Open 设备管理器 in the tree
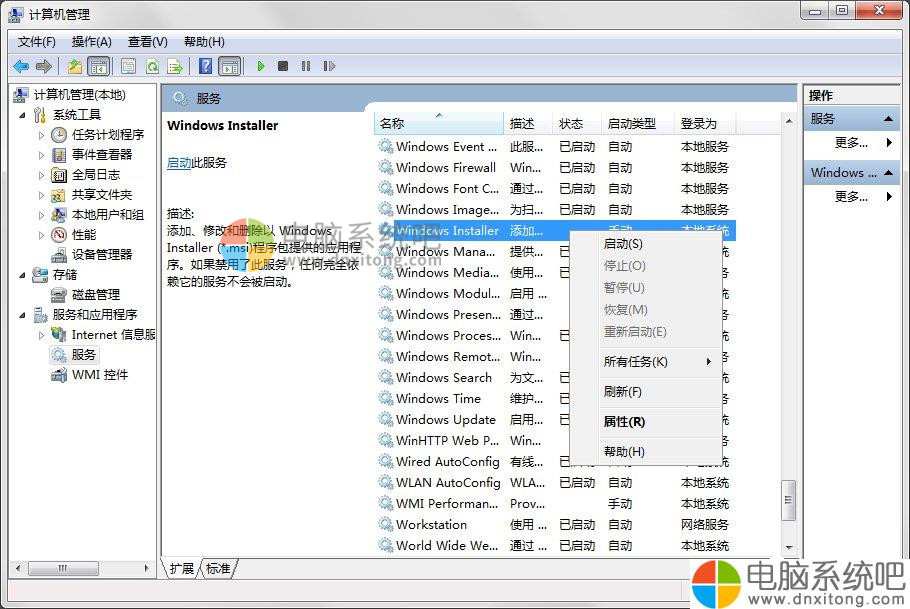The image size is (910, 609). click(102, 254)
